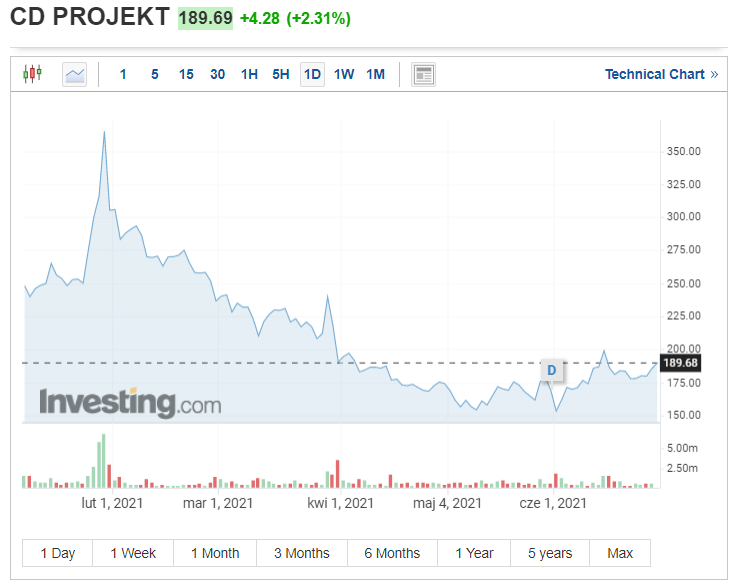The width and height of the screenshot is (733, 585).
Task: Open the Technical Chart link
Action: [661, 74]
